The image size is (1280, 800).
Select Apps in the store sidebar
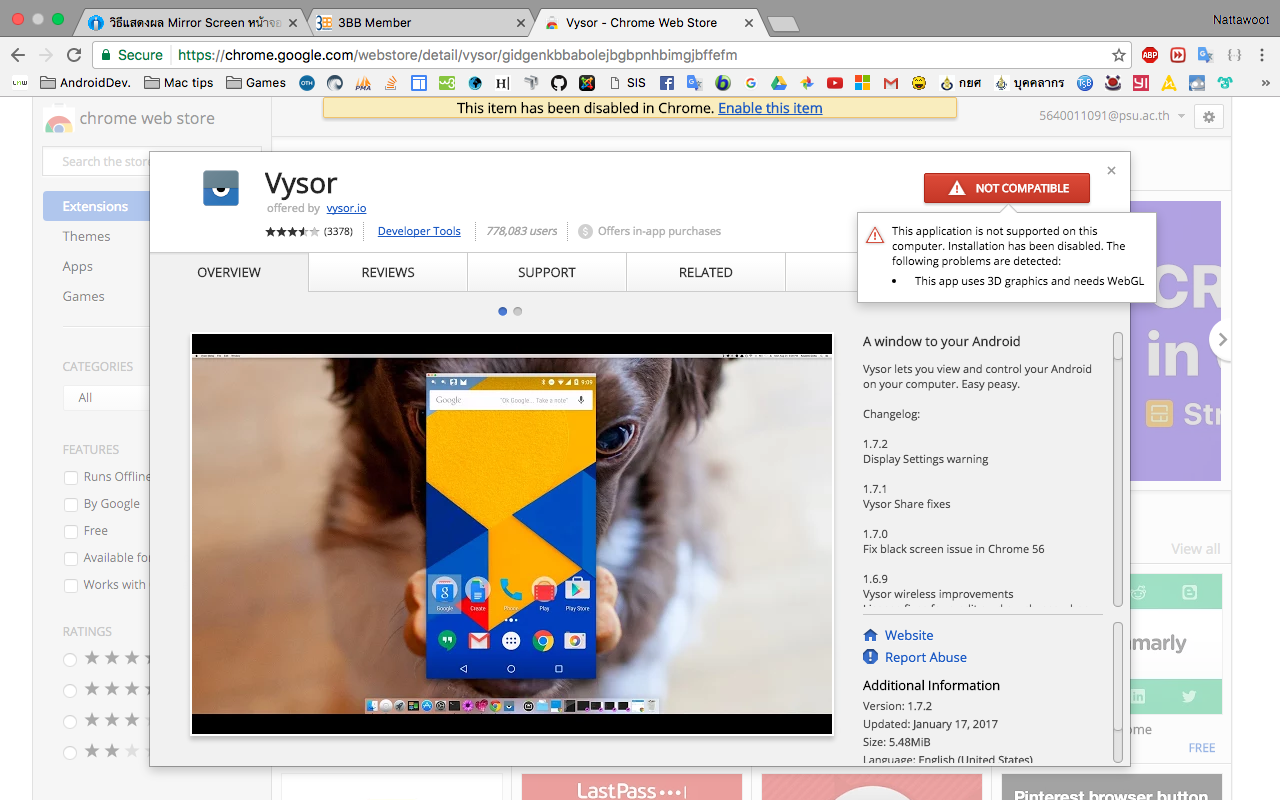pyautogui.click(x=77, y=266)
